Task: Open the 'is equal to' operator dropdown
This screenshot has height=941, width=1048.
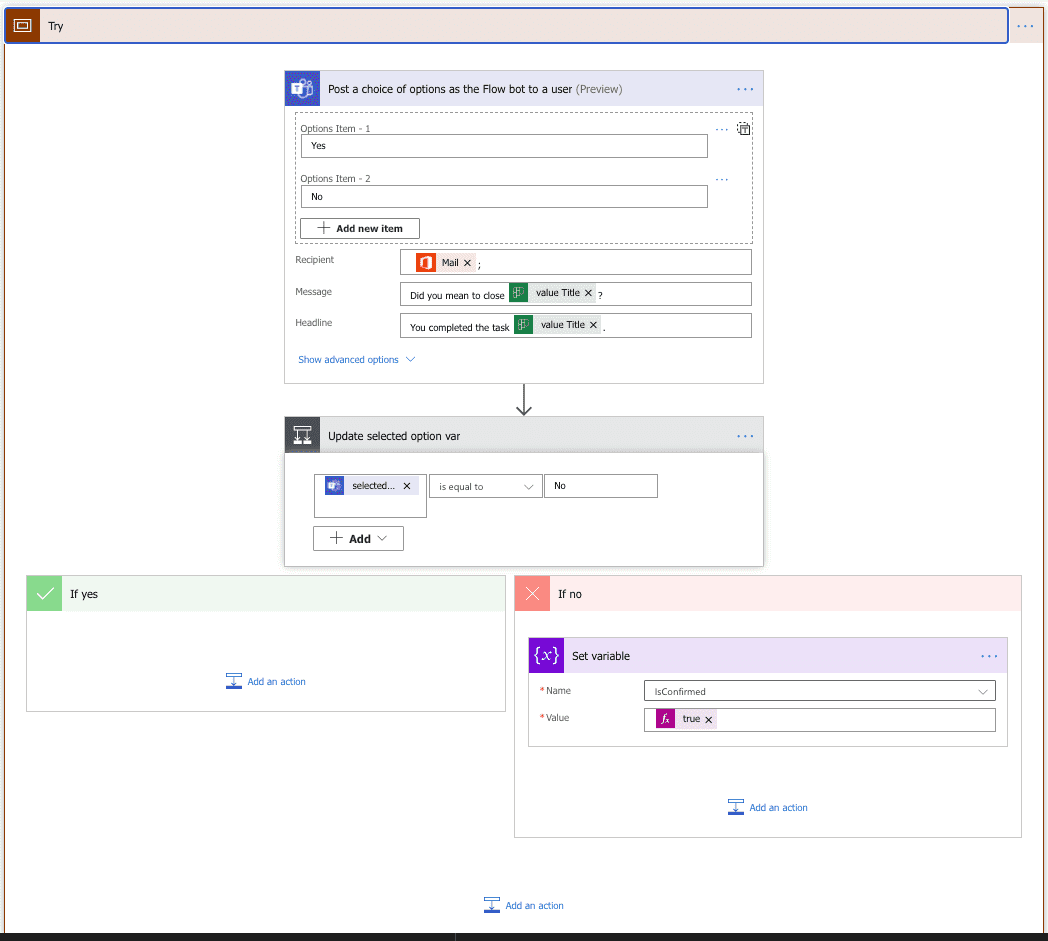Action: click(486, 486)
